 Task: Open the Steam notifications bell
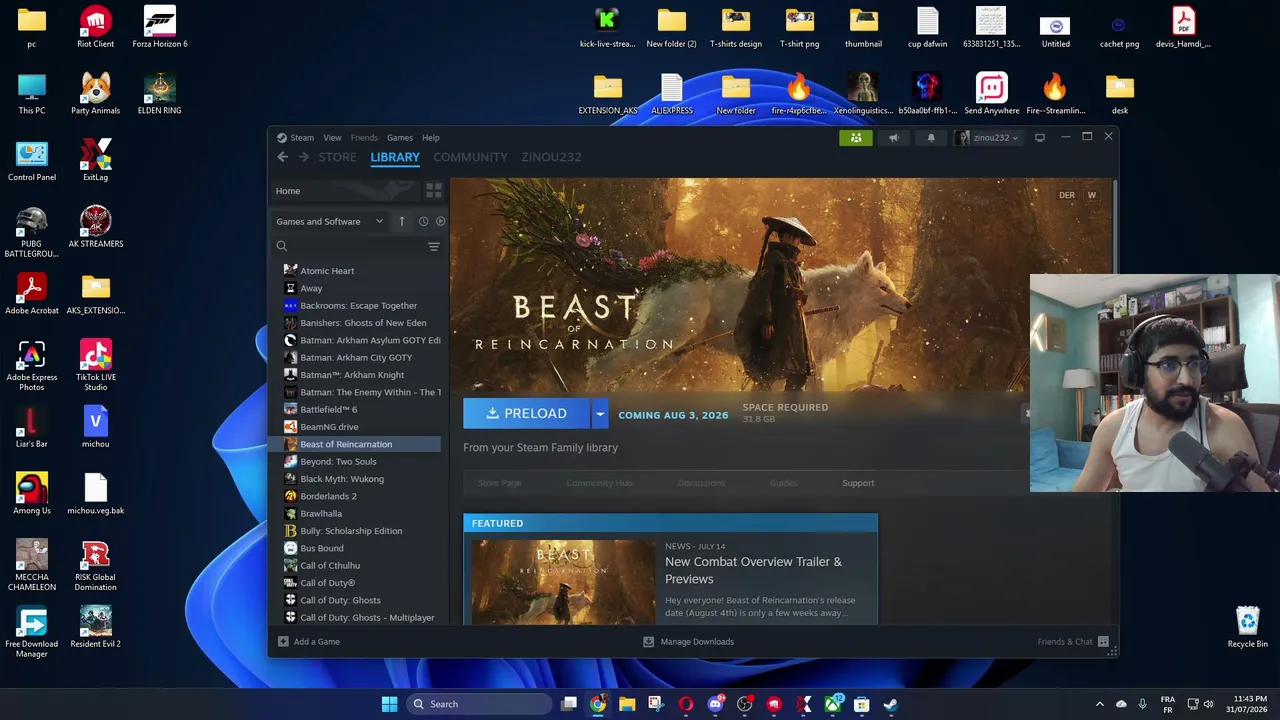pos(931,138)
